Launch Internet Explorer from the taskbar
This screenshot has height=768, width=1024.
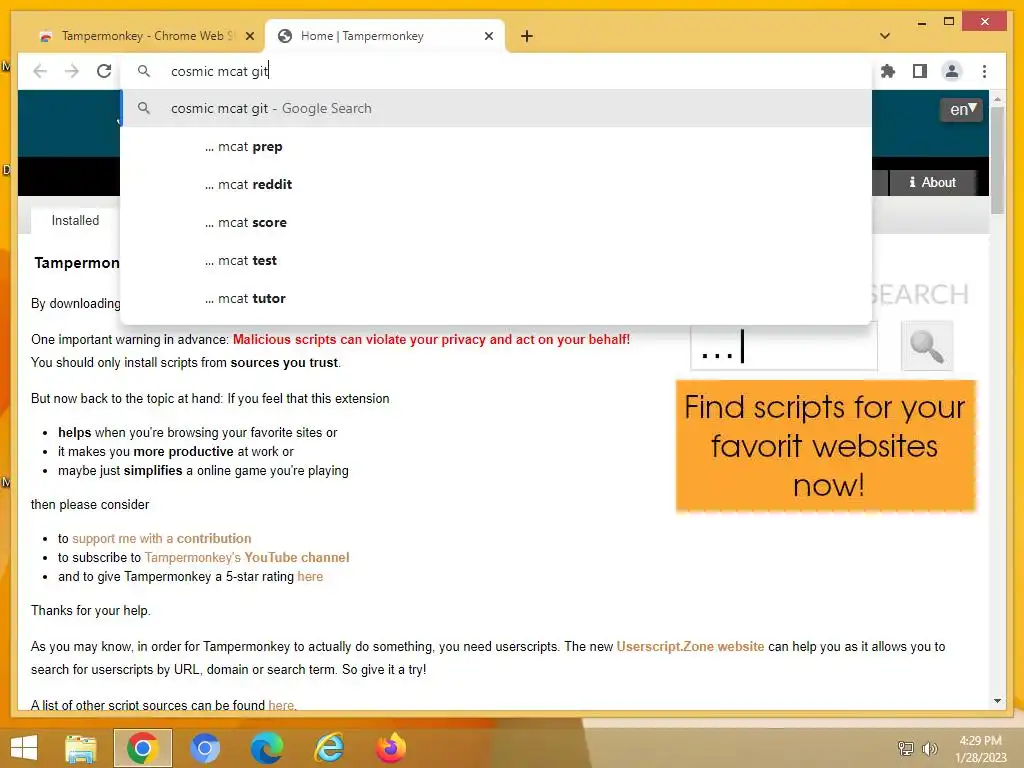[329, 748]
